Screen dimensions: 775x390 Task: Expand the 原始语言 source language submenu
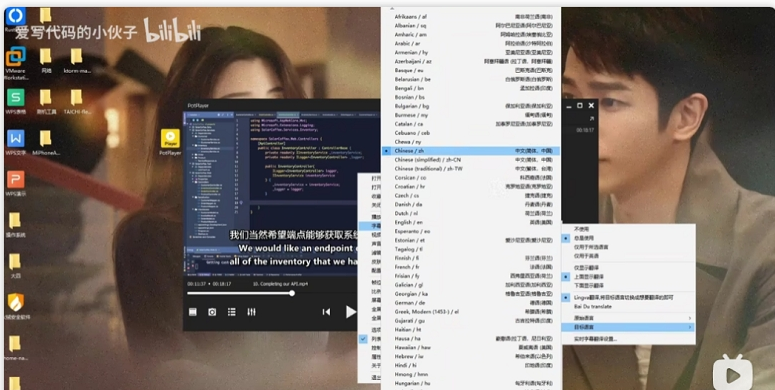click(x=628, y=318)
